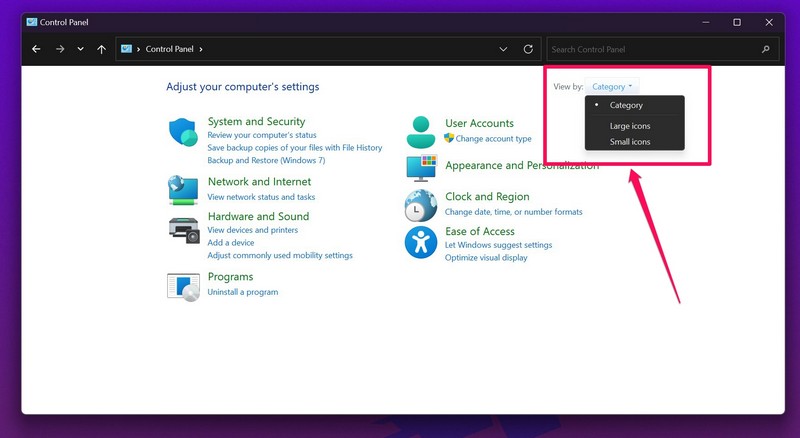Refresh the Control Panel view

[x=529, y=49]
